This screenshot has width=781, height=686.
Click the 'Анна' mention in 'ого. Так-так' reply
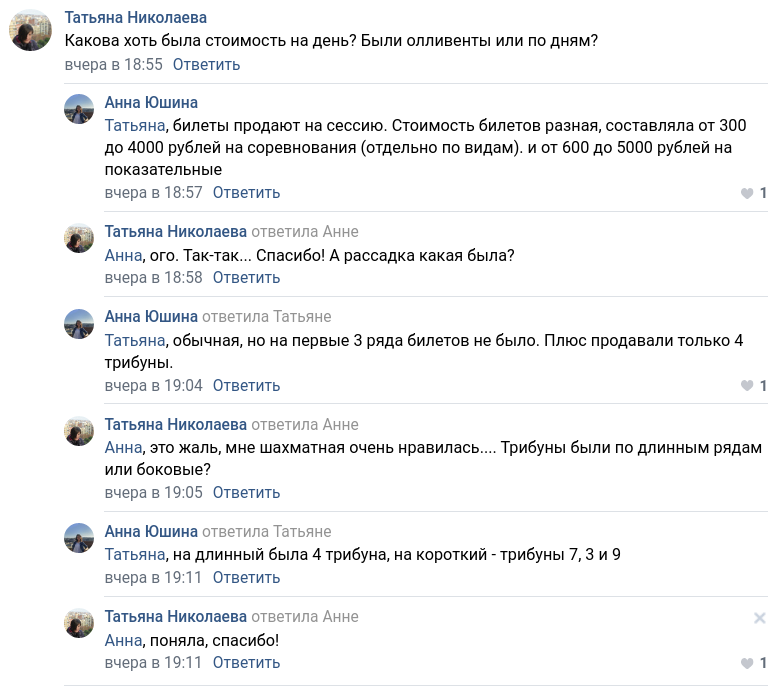pos(123,255)
